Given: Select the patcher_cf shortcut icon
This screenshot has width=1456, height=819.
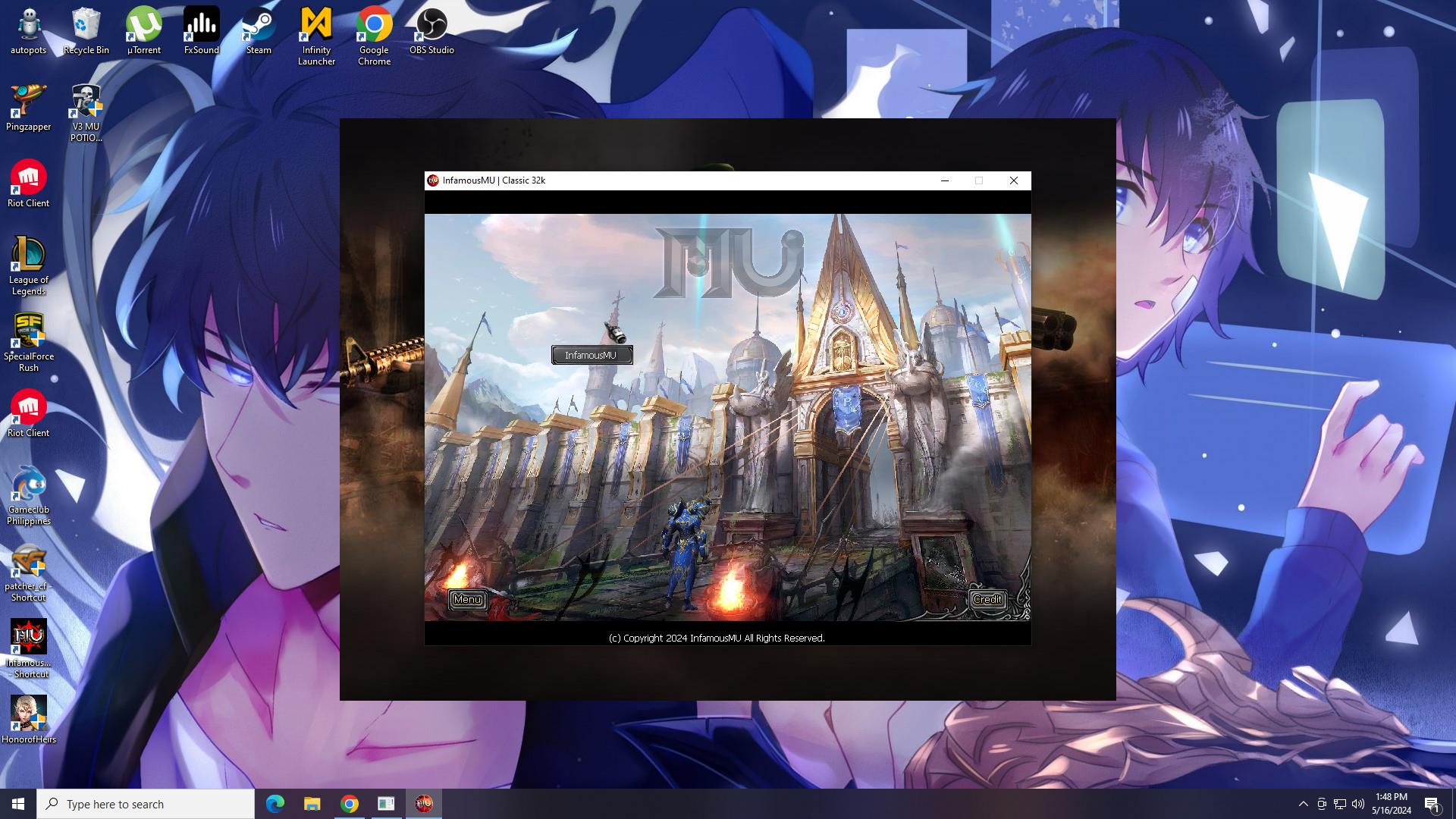Looking at the screenshot, I should pos(29,573).
